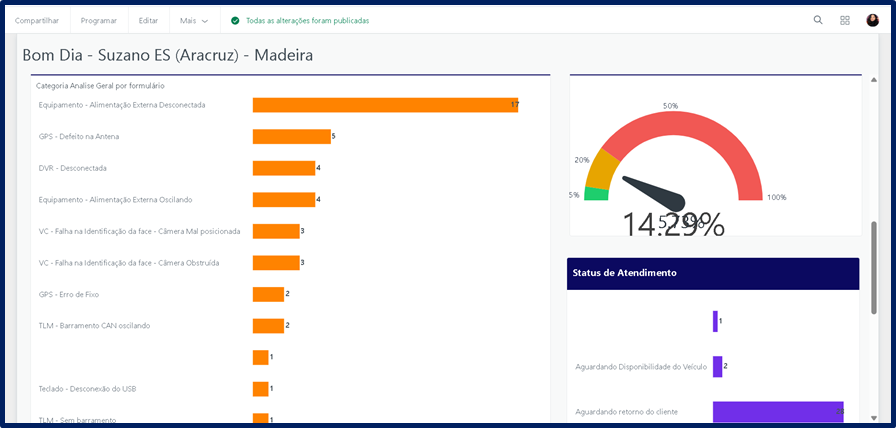The image size is (896, 428).
Task: Click the DVR Desconectada orange bar
Action: pyautogui.click(x=284, y=168)
